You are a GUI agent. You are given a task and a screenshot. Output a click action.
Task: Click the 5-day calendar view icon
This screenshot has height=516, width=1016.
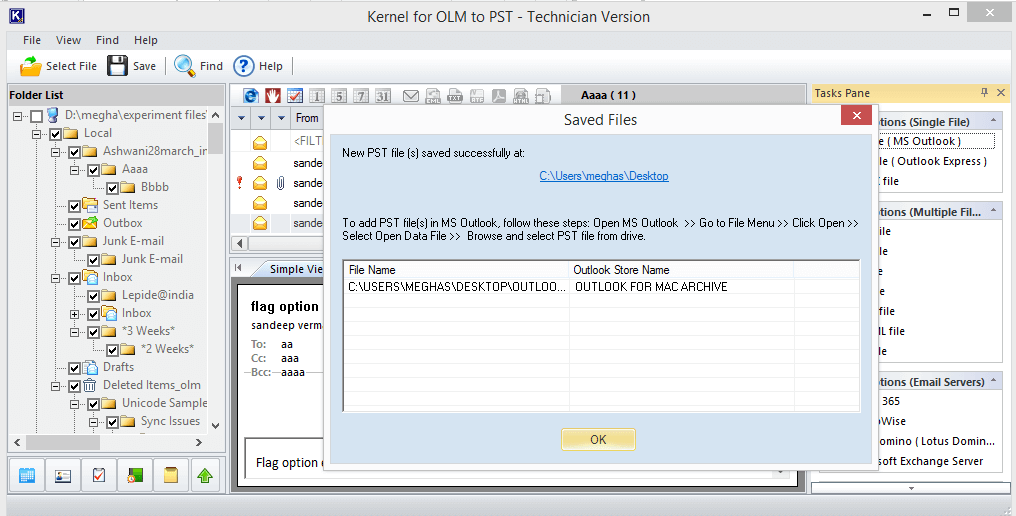coord(339,96)
